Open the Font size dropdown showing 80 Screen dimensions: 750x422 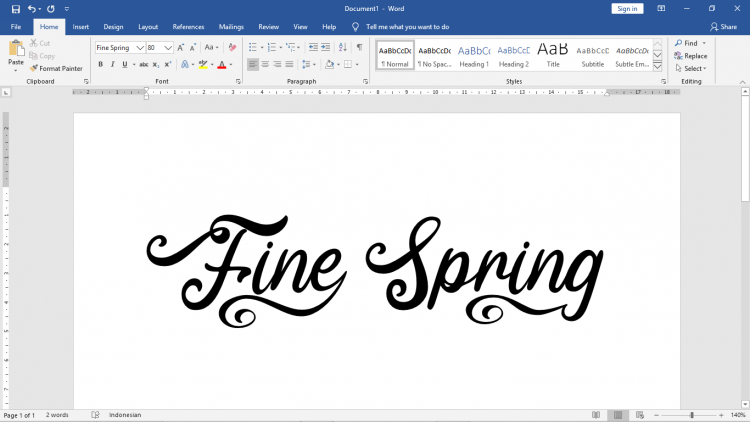coord(168,48)
